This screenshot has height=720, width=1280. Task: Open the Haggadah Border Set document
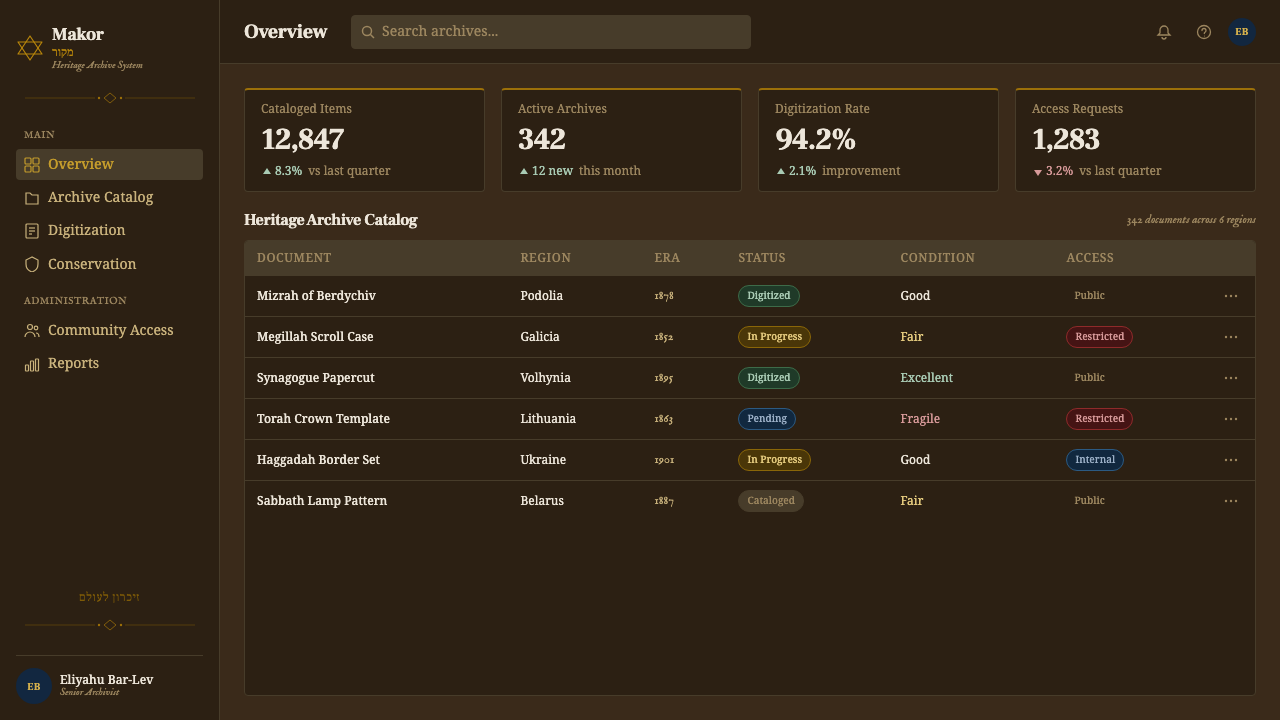[x=318, y=460]
